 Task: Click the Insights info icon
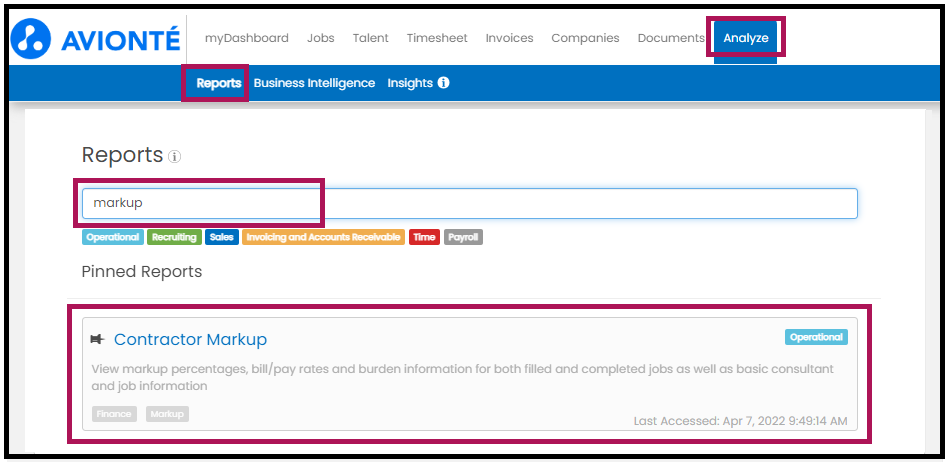(443, 83)
